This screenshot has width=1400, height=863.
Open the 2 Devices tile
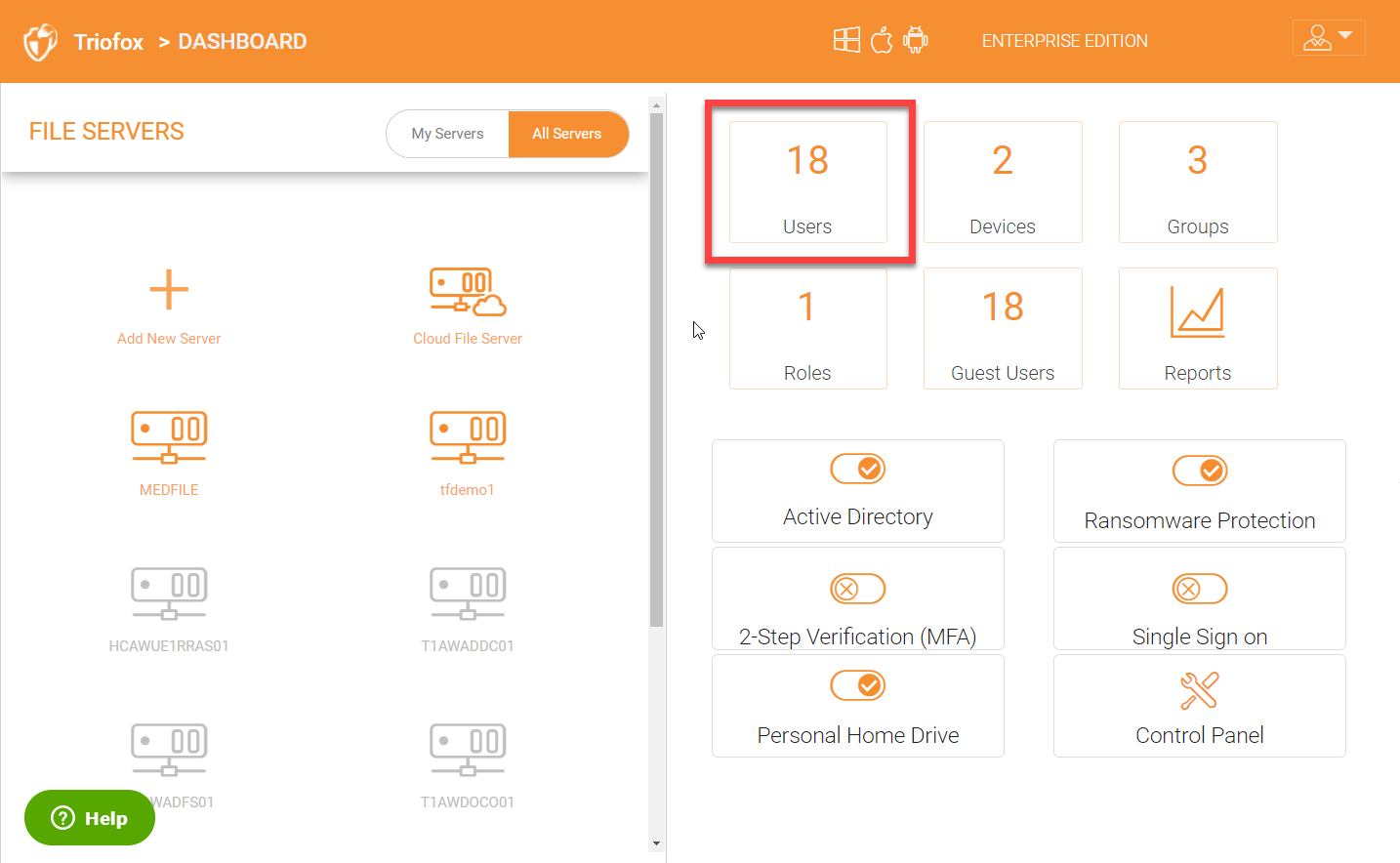[1003, 183]
